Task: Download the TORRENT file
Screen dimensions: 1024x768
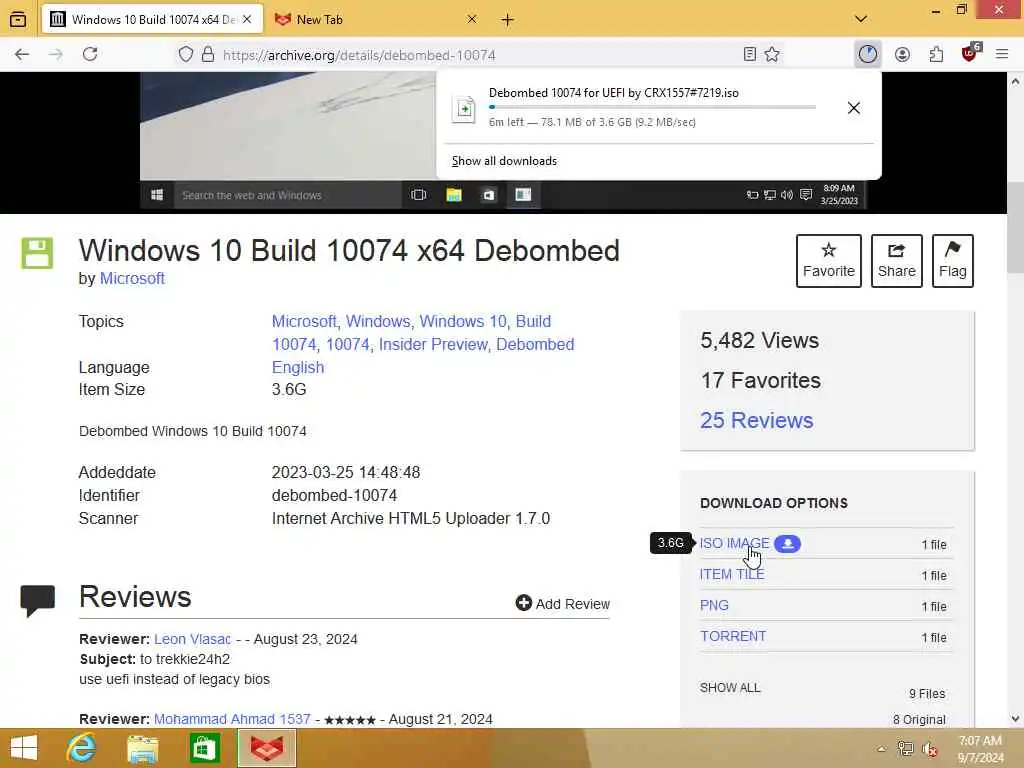Action: point(733,636)
